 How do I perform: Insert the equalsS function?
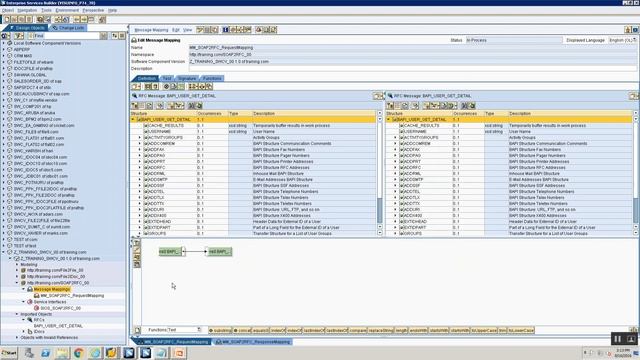pyautogui.click(x=260, y=330)
